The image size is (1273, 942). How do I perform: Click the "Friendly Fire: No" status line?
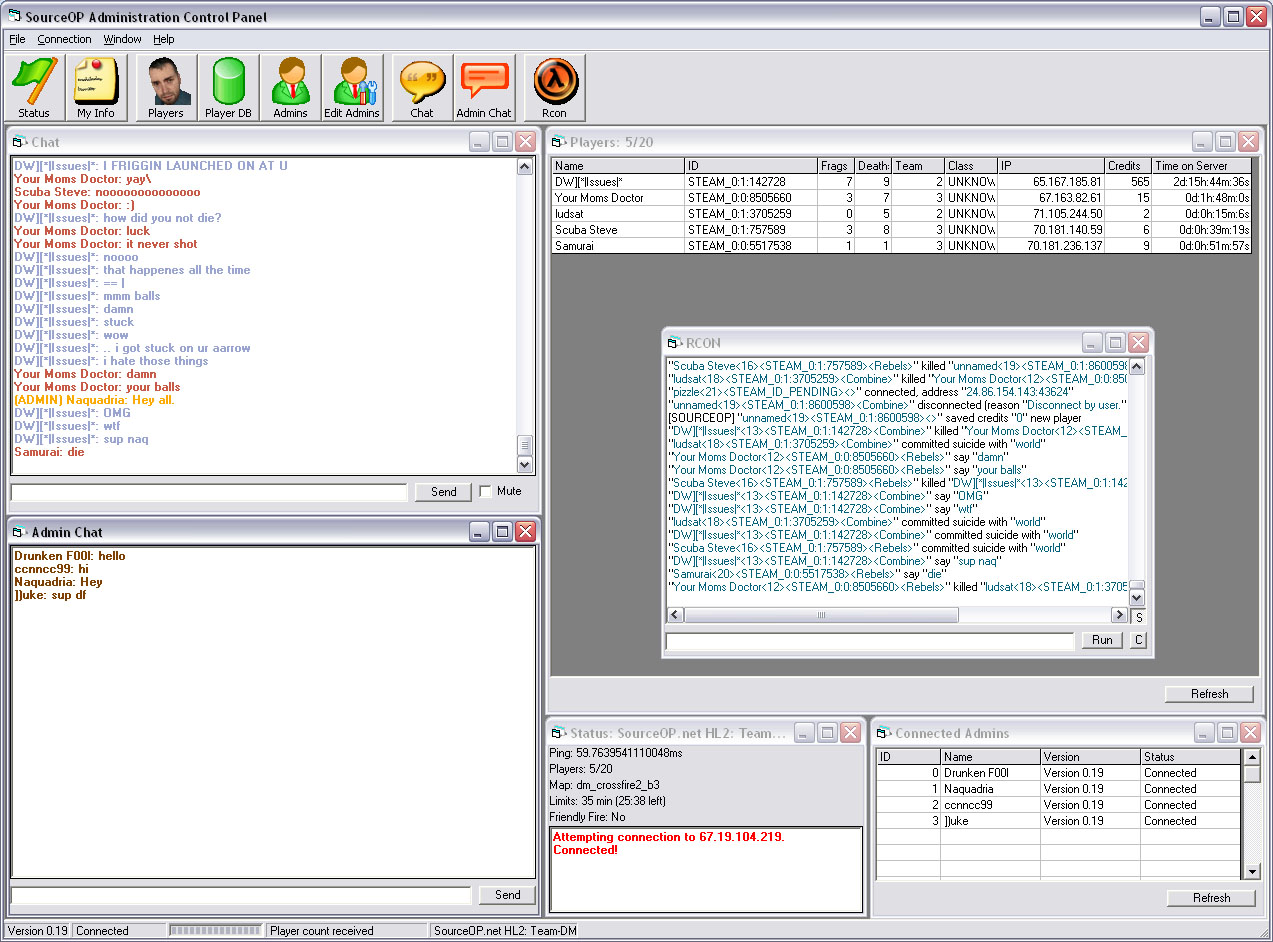click(588, 817)
